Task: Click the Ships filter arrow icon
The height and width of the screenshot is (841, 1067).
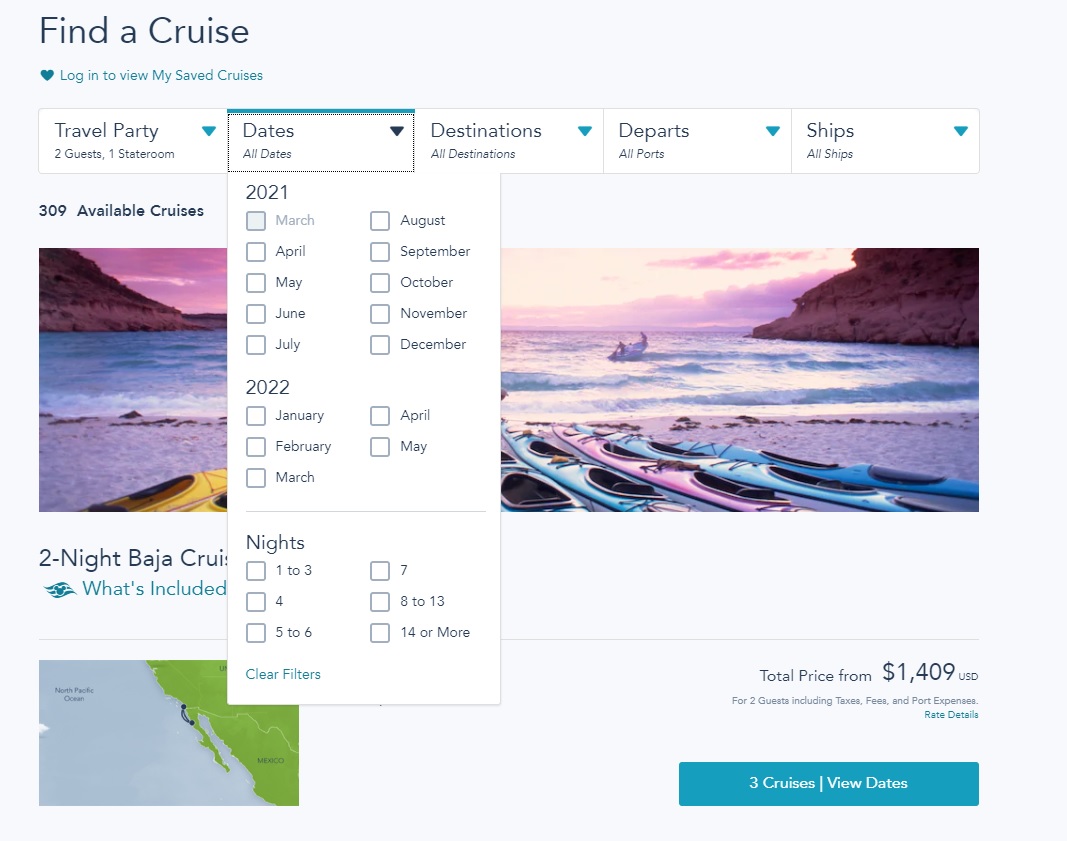Action: (x=960, y=131)
